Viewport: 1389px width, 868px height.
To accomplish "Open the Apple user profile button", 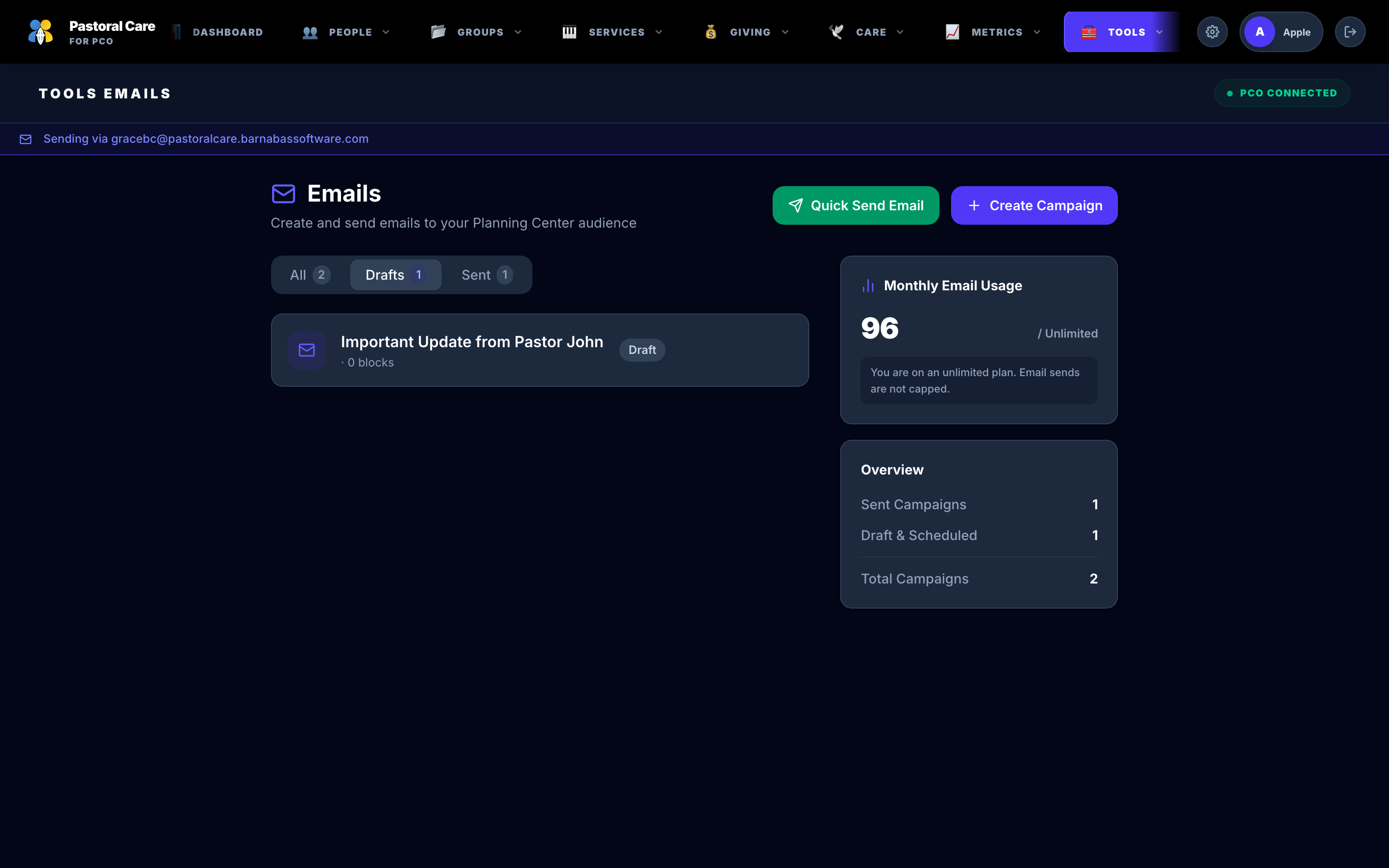I will [1281, 32].
